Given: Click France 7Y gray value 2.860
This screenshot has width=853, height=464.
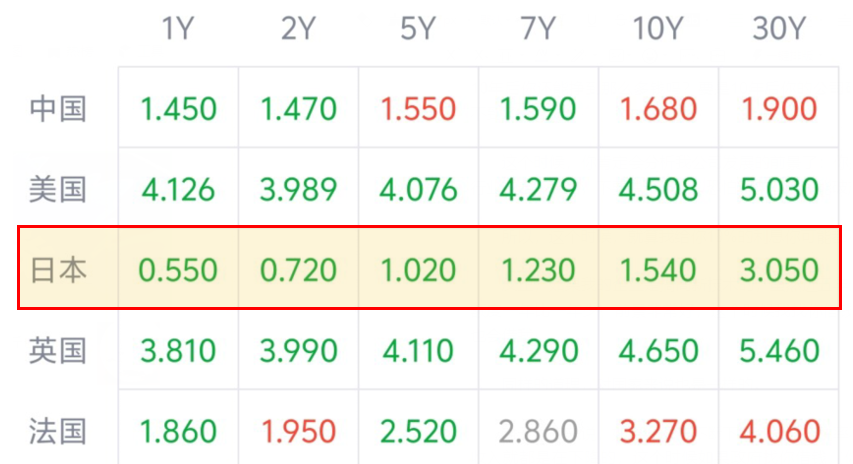Looking at the screenshot, I should (x=538, y=431).
